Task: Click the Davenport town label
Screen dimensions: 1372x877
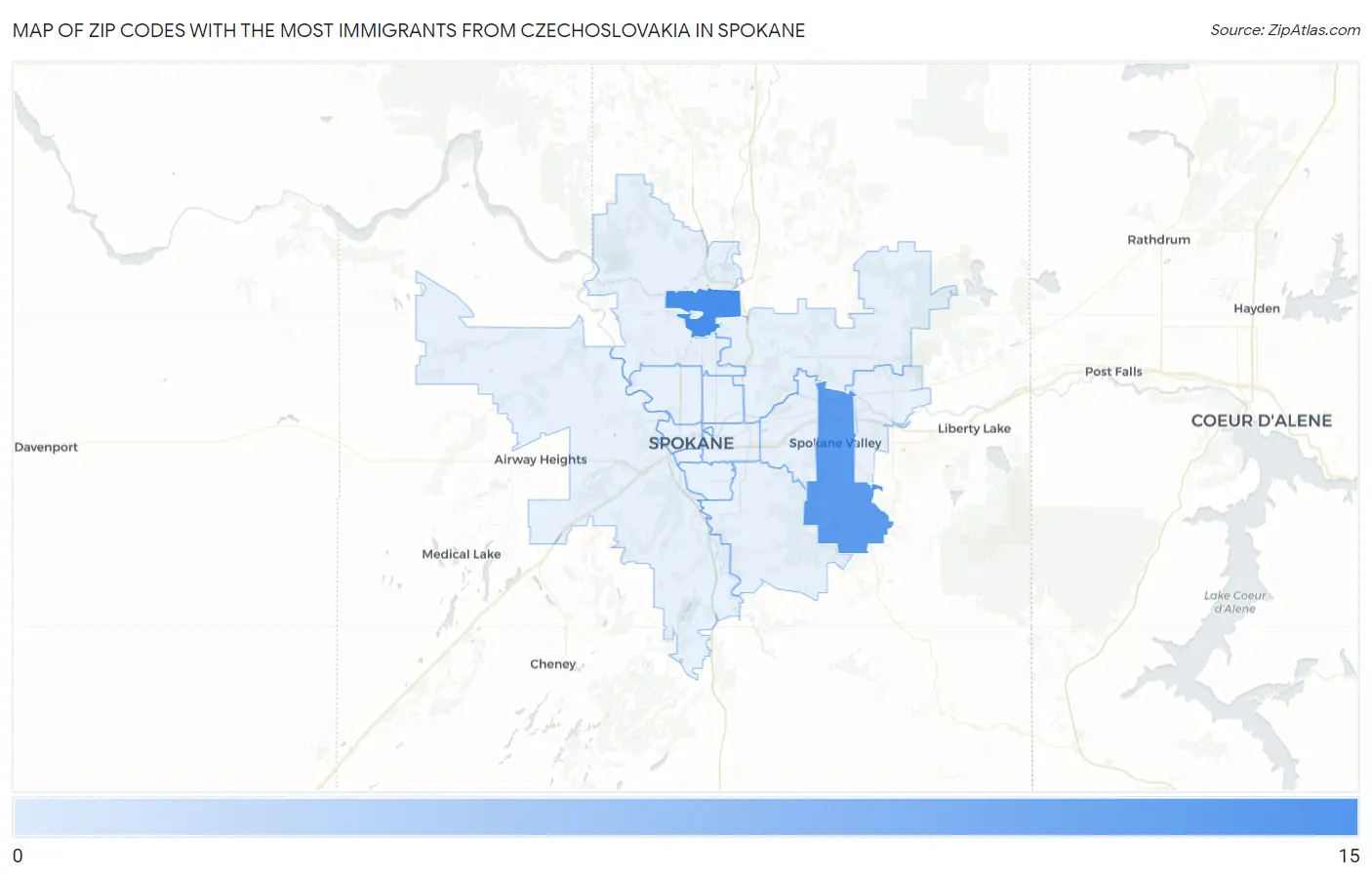Action: (46, 447)
